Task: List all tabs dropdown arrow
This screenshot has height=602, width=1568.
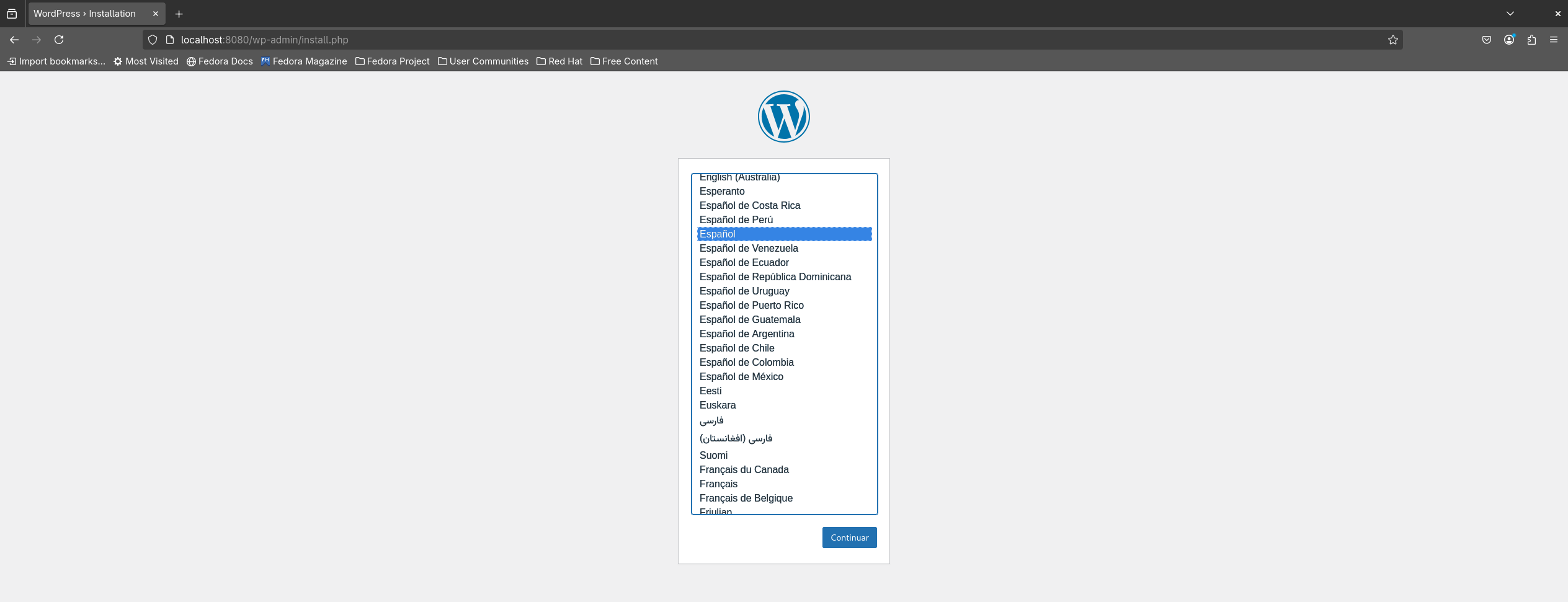Action: point(1510,14)
